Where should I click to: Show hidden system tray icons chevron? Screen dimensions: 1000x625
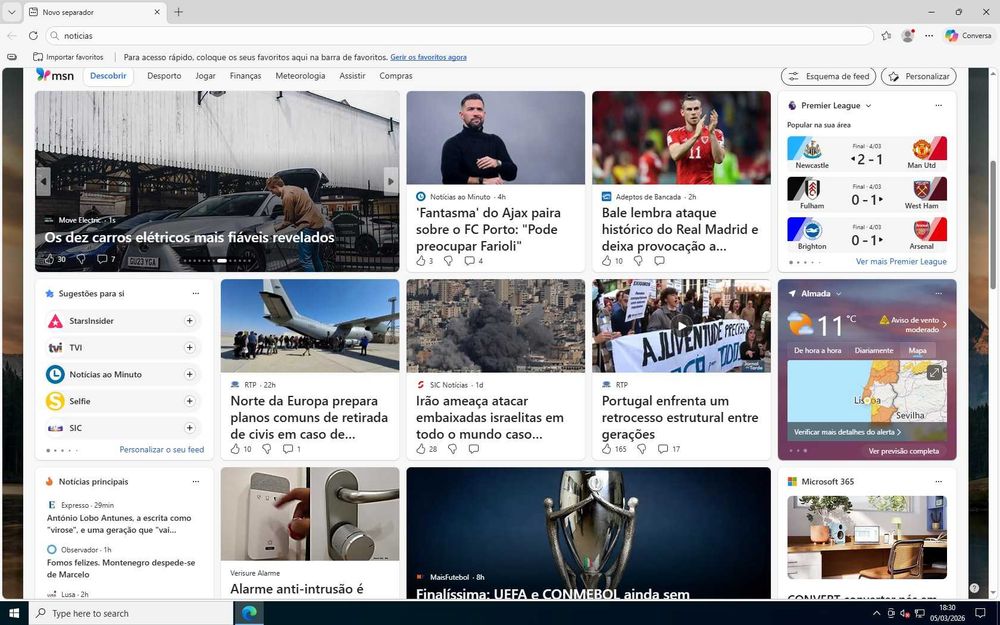point(876,614)
